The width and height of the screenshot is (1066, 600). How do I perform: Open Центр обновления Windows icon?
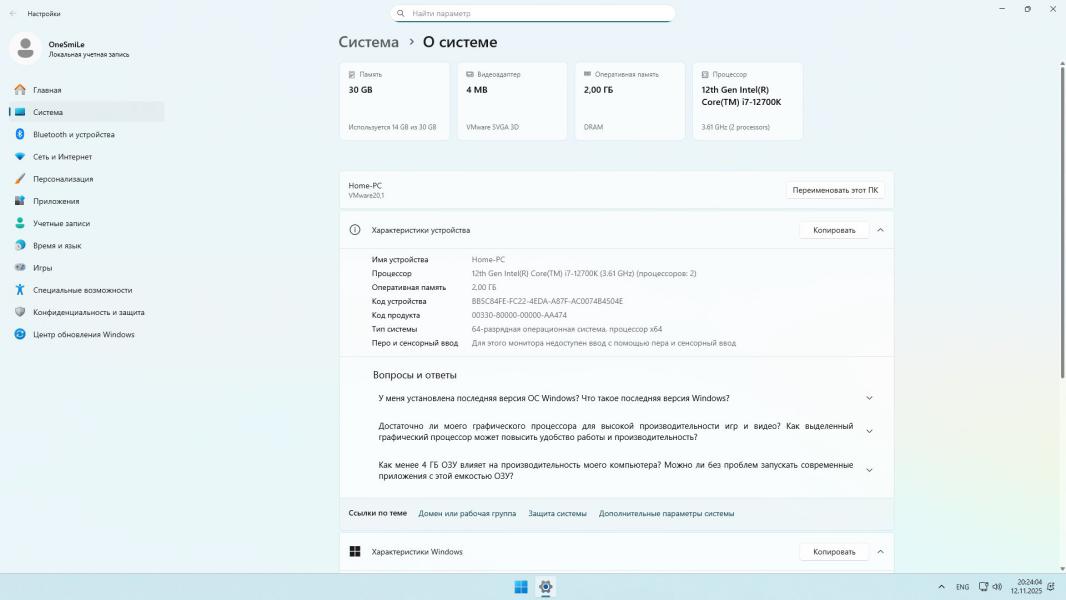tap(20, 334)
